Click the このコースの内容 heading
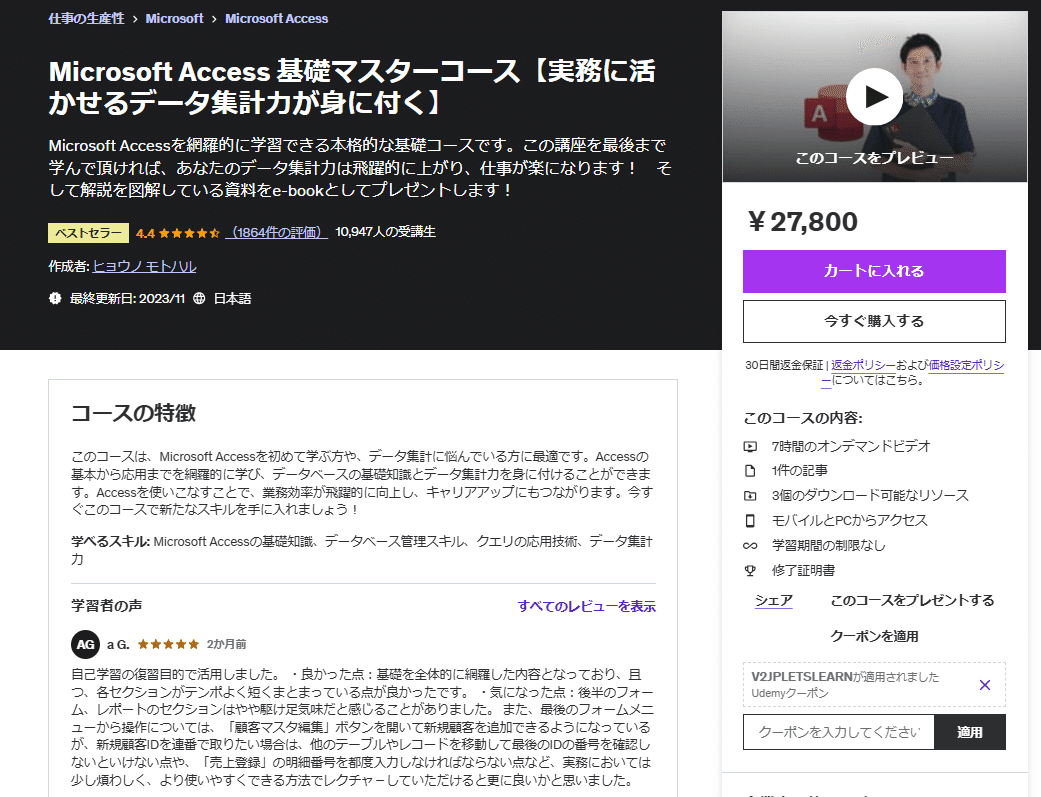Viewport: 1041px width, 797px height. (x=803, y=418)
